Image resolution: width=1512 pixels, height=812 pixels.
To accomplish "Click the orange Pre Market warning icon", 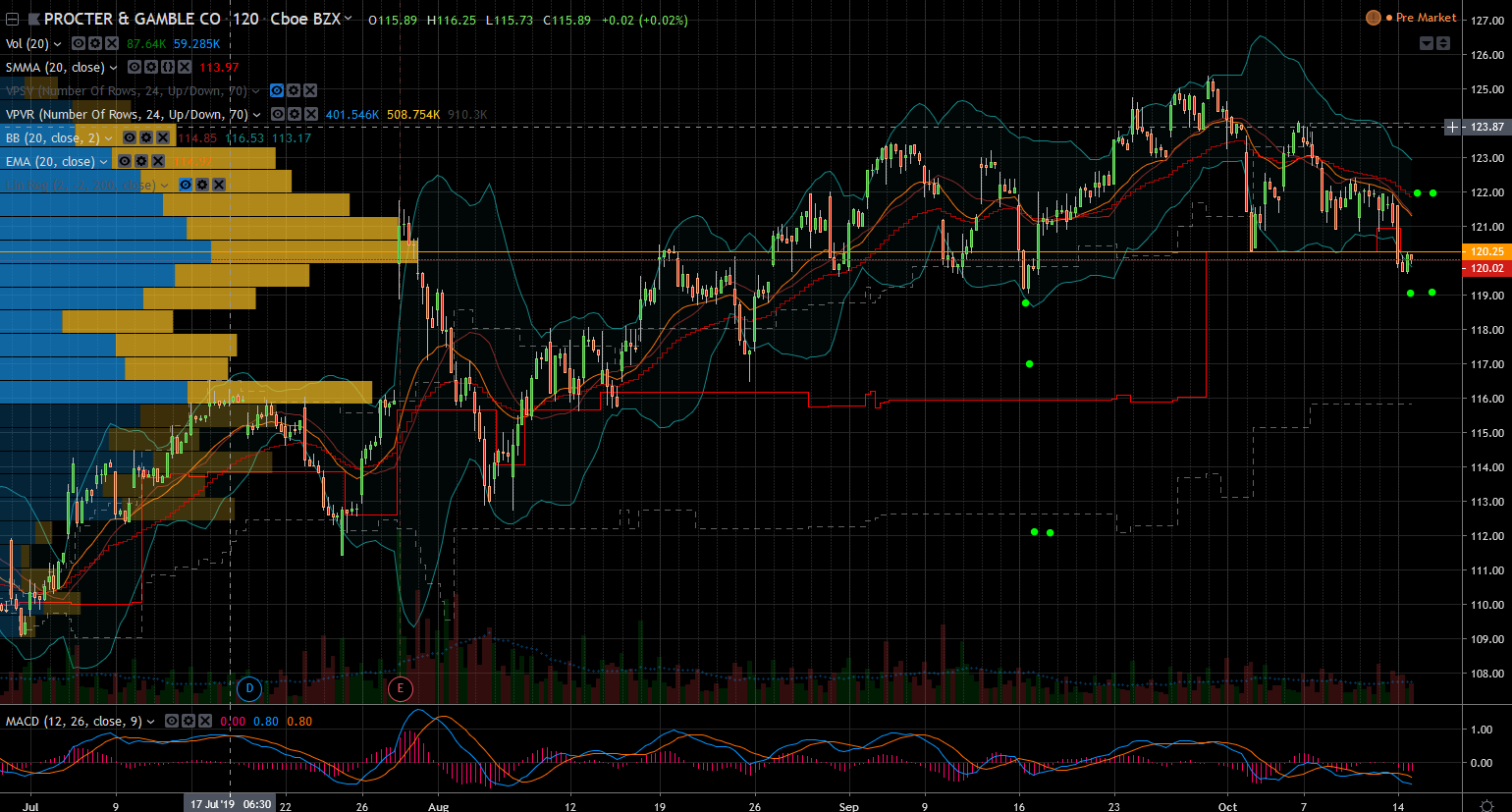I will [x=1374, y=18].
